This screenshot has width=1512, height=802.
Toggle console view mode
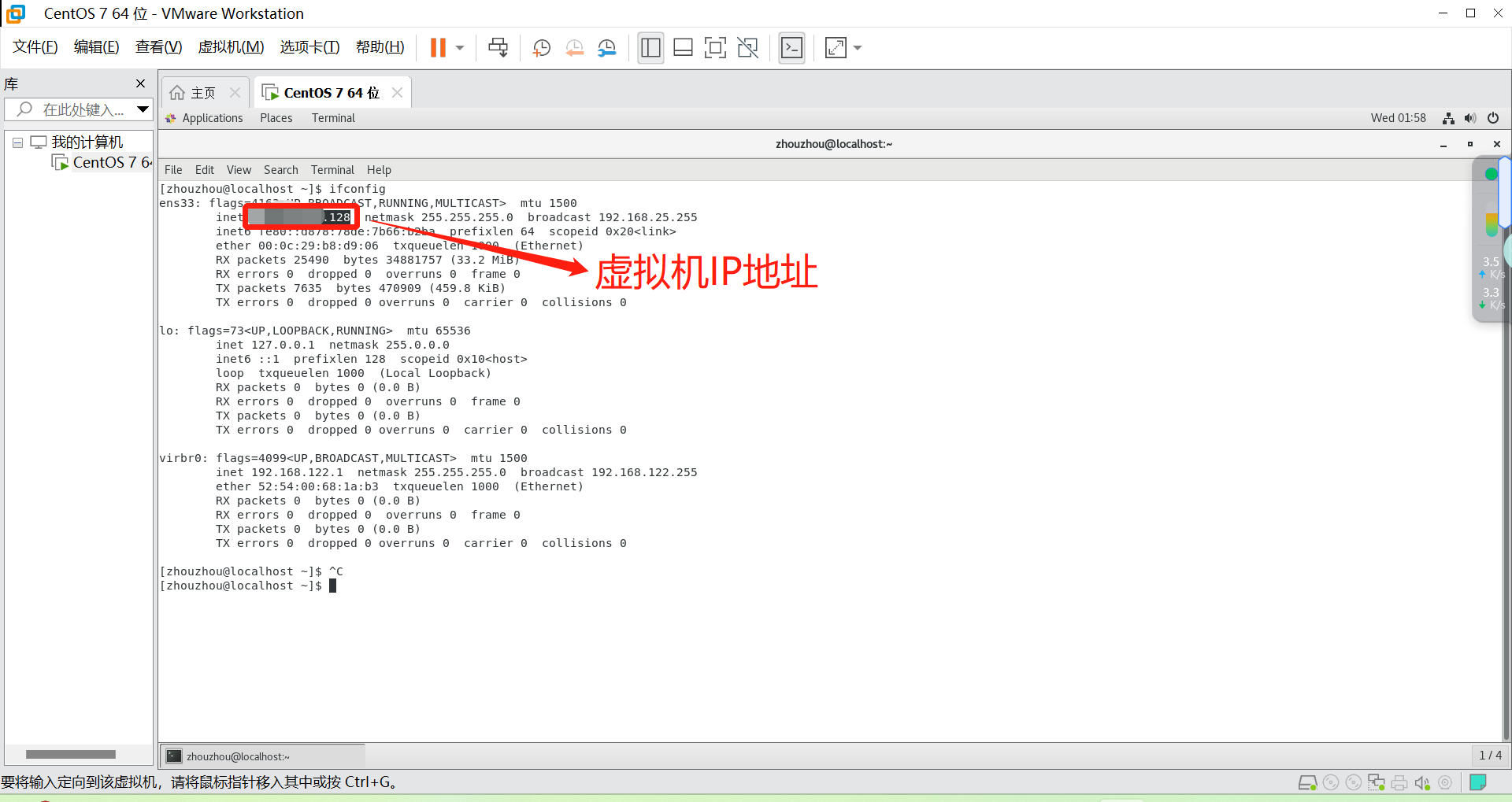[791, 47]
